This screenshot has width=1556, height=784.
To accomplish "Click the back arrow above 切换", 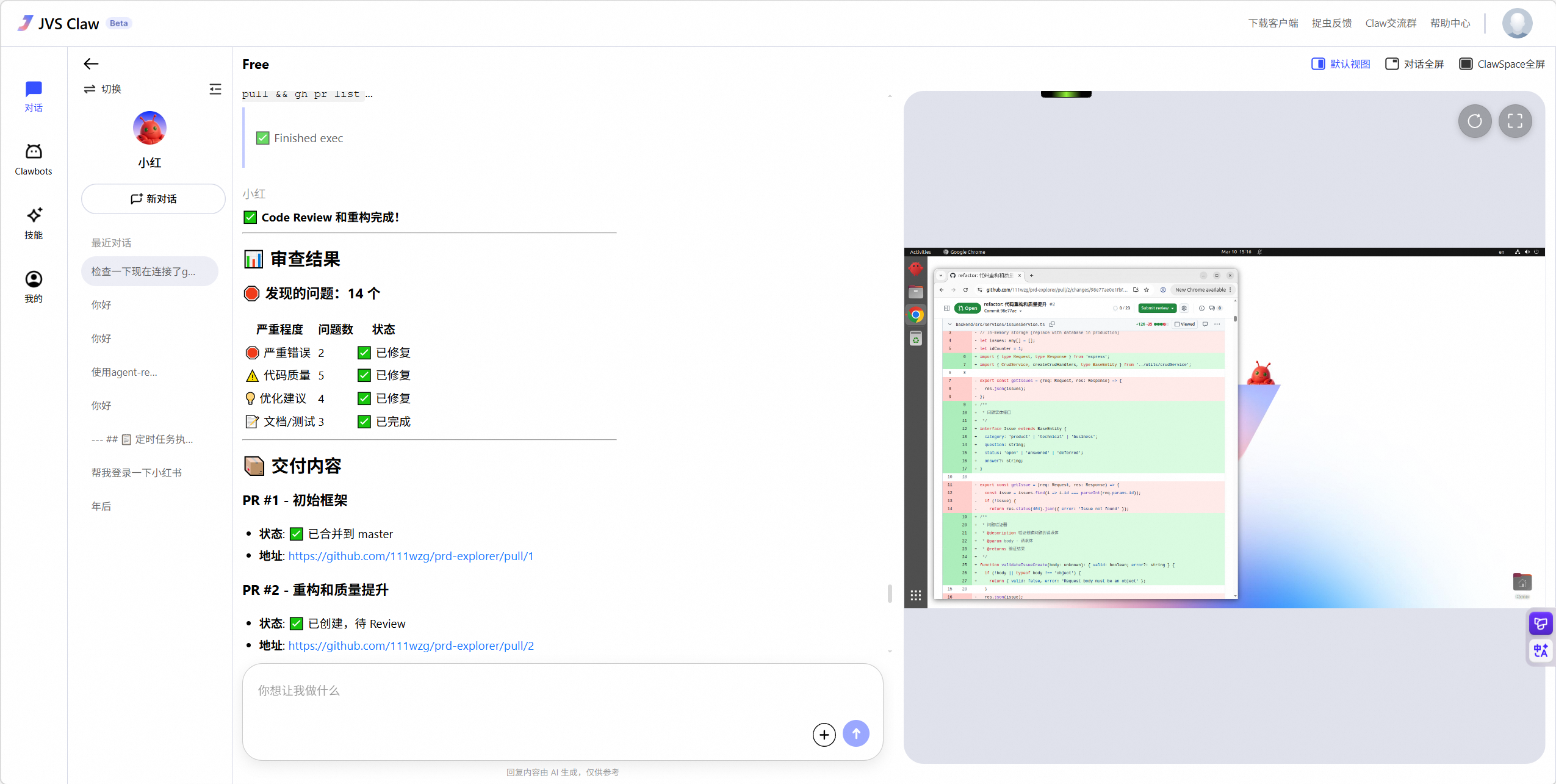I will click(91, 63).
